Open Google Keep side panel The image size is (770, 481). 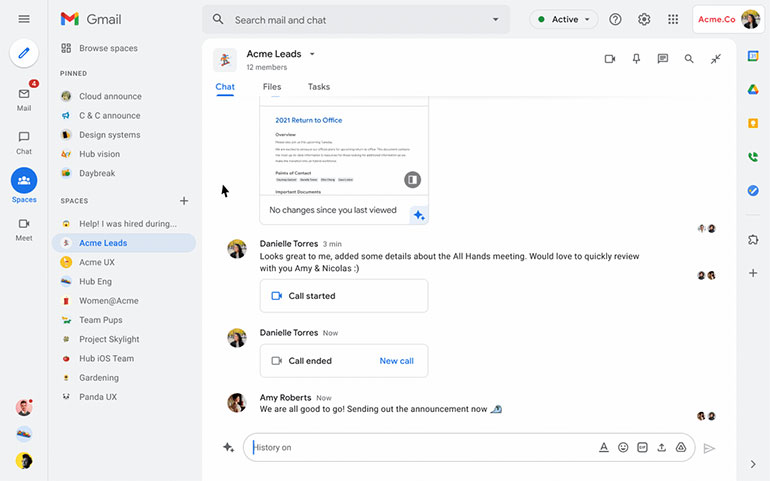[753, 123]
